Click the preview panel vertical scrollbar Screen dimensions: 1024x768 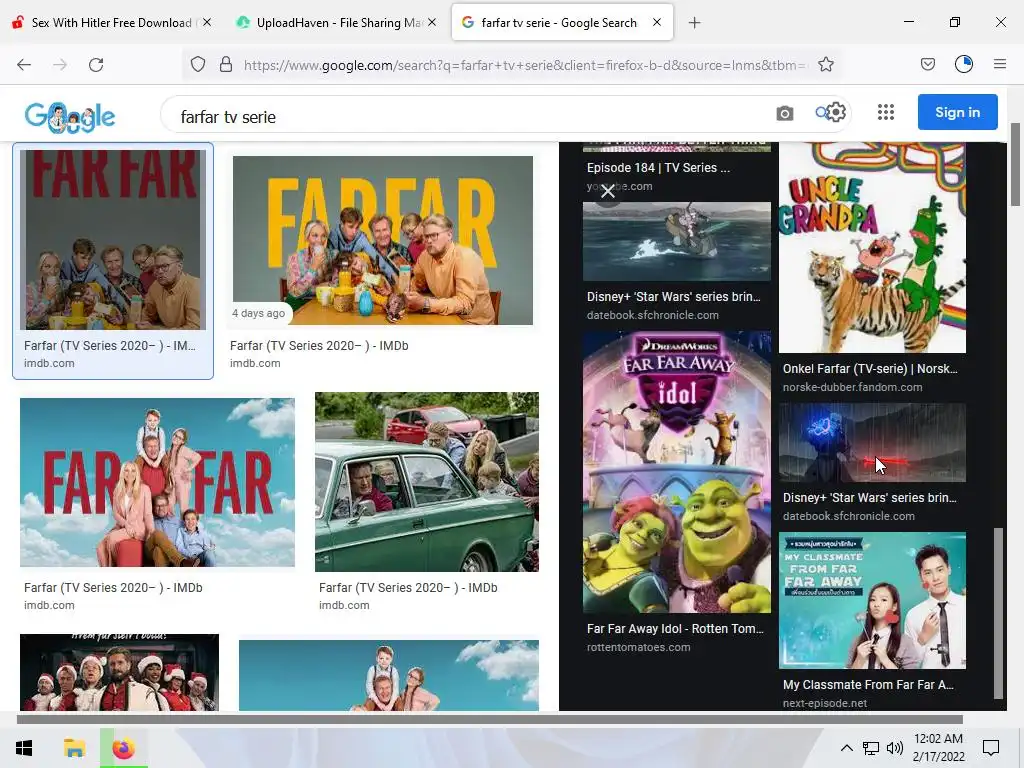point(997,614)
